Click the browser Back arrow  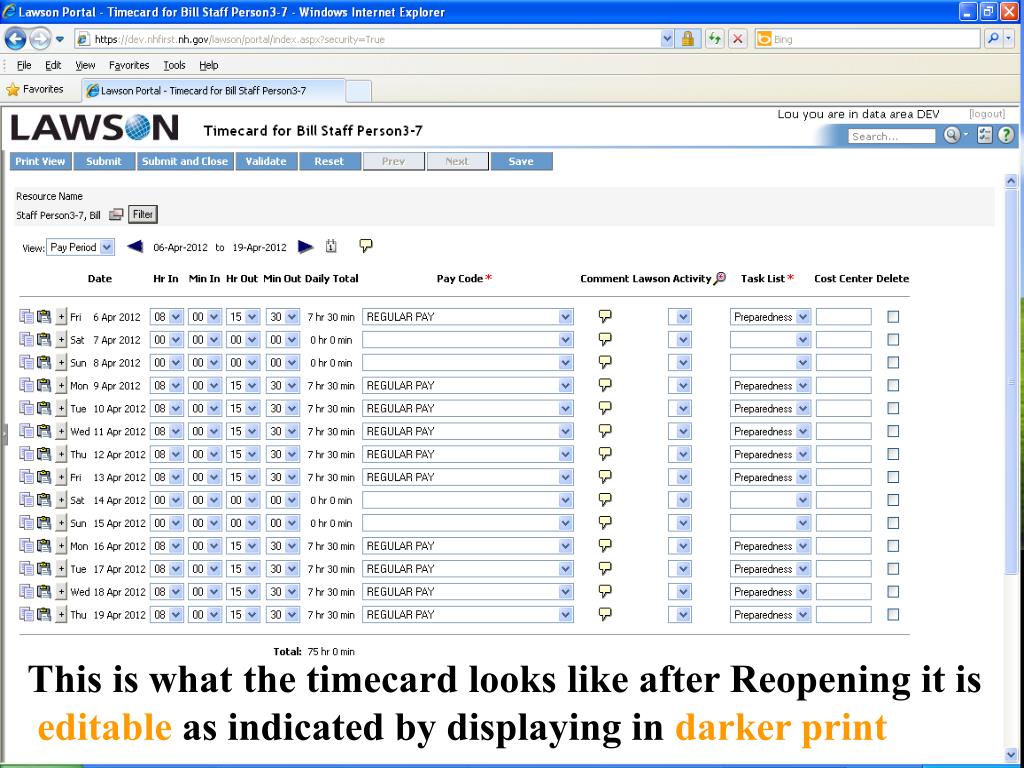point(16,39)
